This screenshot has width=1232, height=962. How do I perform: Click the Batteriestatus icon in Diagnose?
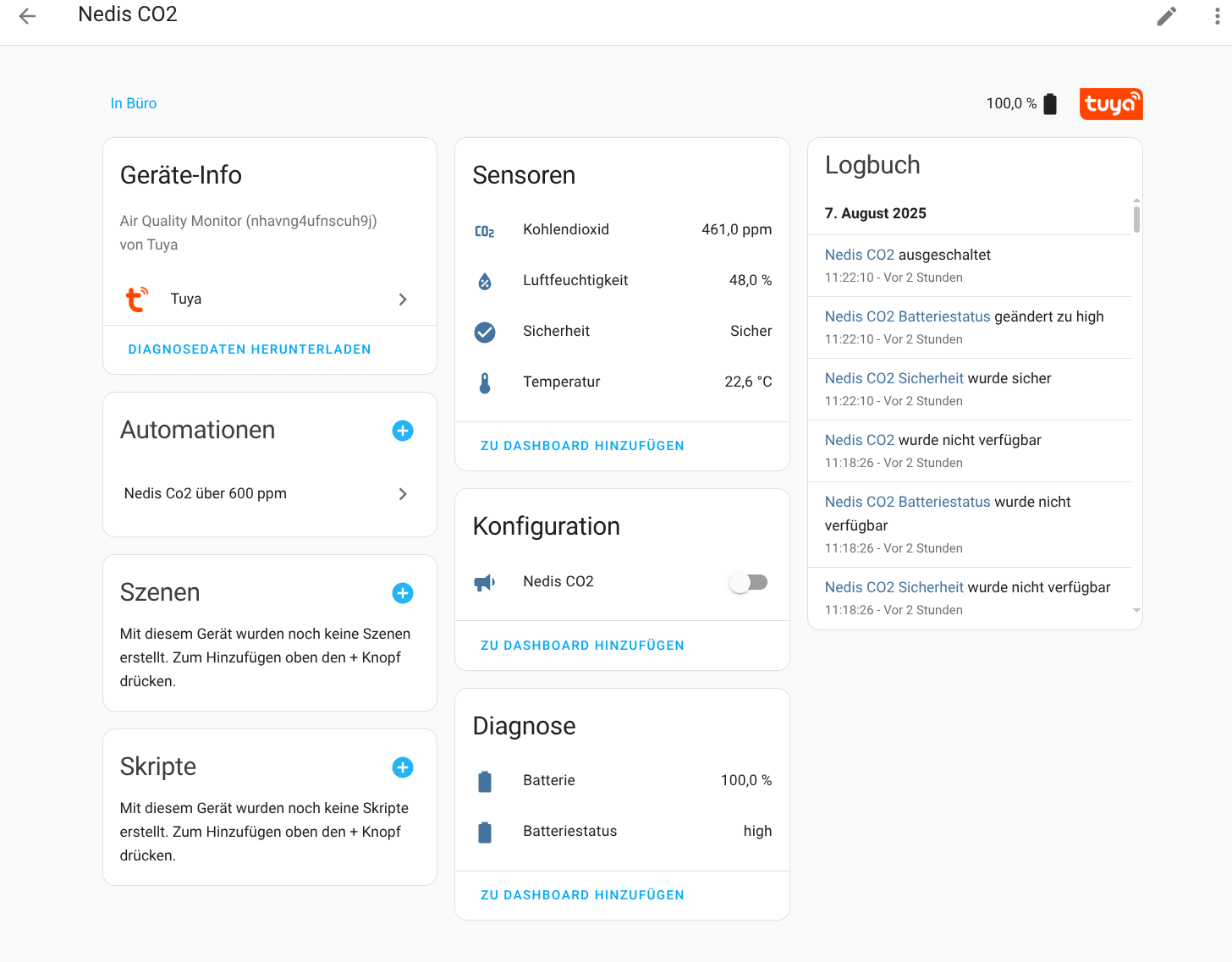pyautogui.click(x=485, y=832)
